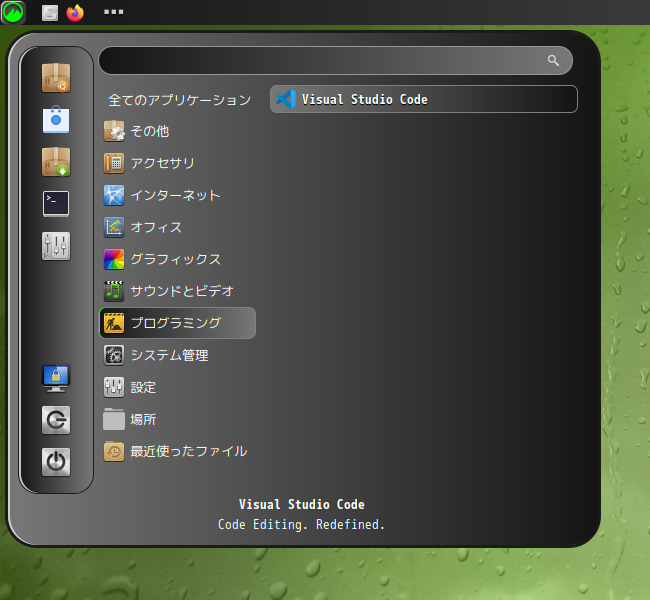Click the logout icon in sidebar
Viewport: 650px width, 600px height.
click(56, 420)
